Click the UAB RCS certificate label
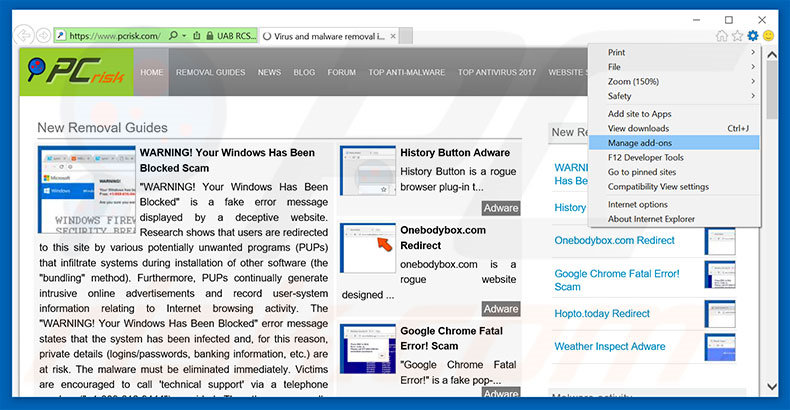 [x=236, y=36]
